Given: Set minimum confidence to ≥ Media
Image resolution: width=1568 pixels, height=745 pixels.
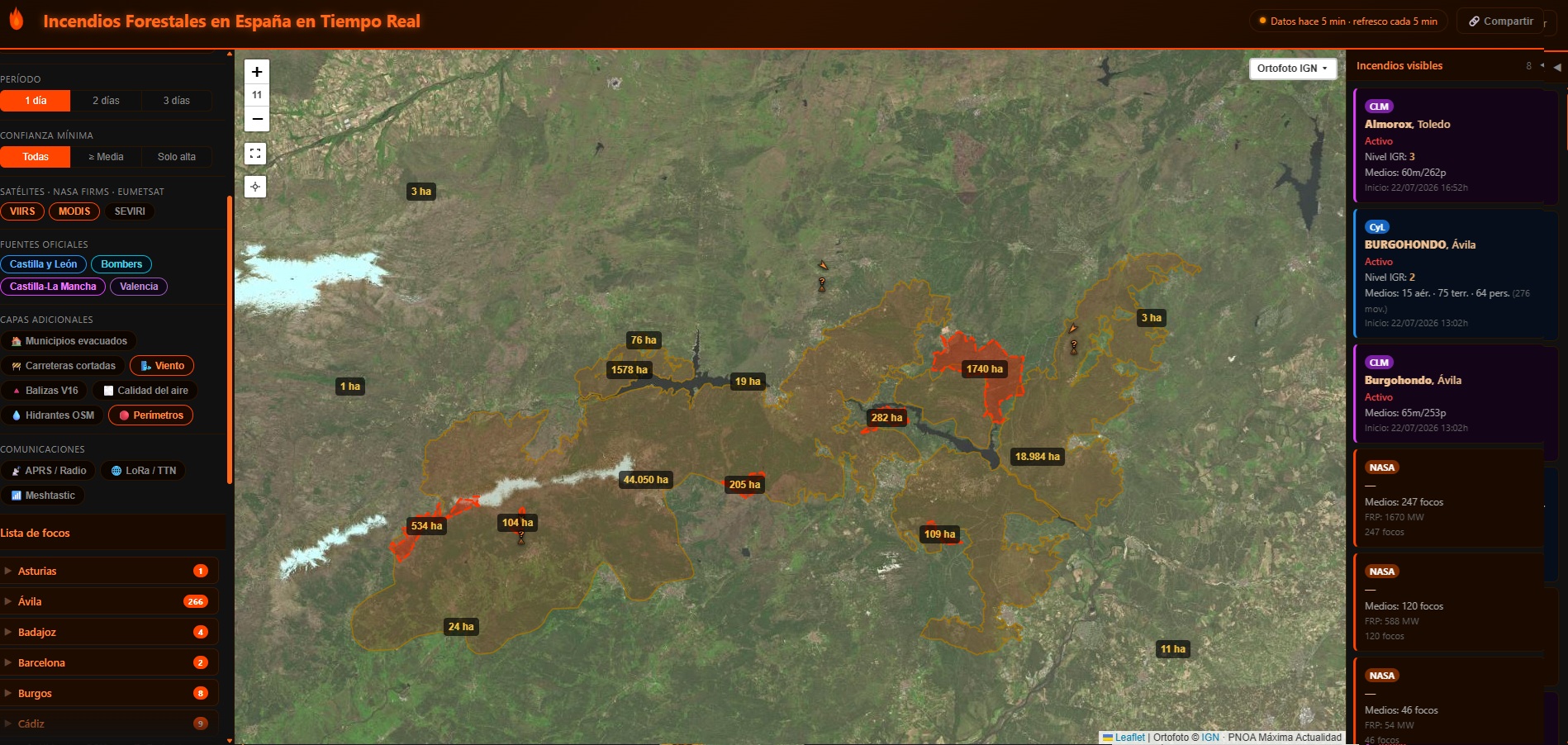Looking at the screenshot, I should point(106,157).
